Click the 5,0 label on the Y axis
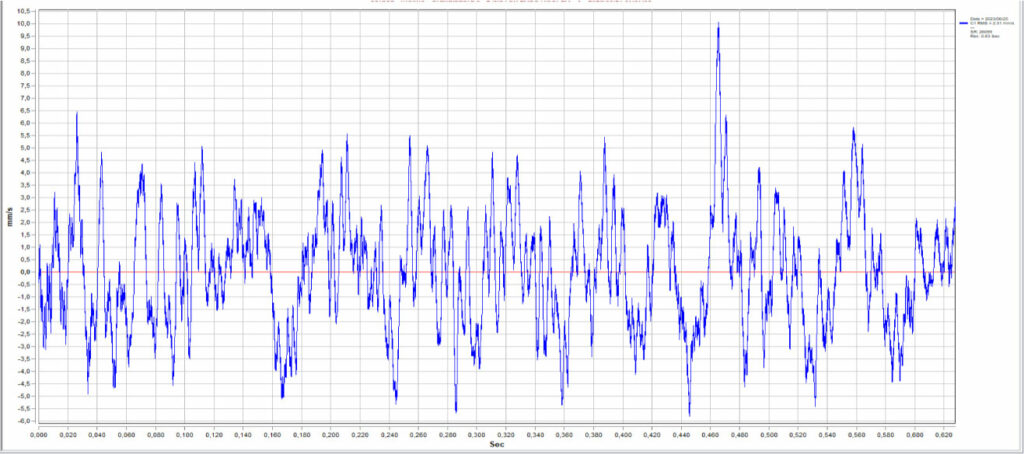 pyautogui.click(x=25, y=148)
